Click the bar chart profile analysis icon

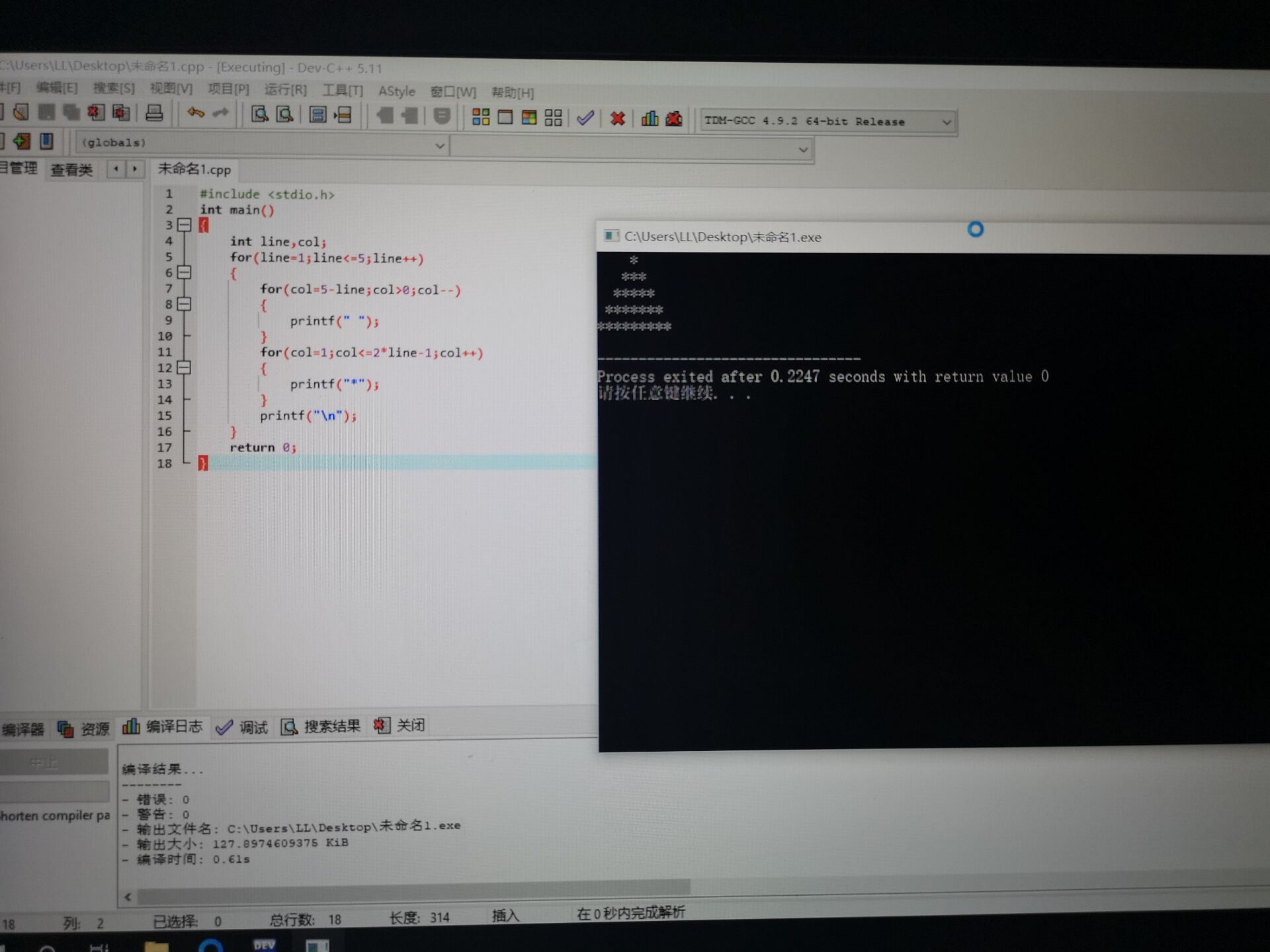click(x=650, y=119)
